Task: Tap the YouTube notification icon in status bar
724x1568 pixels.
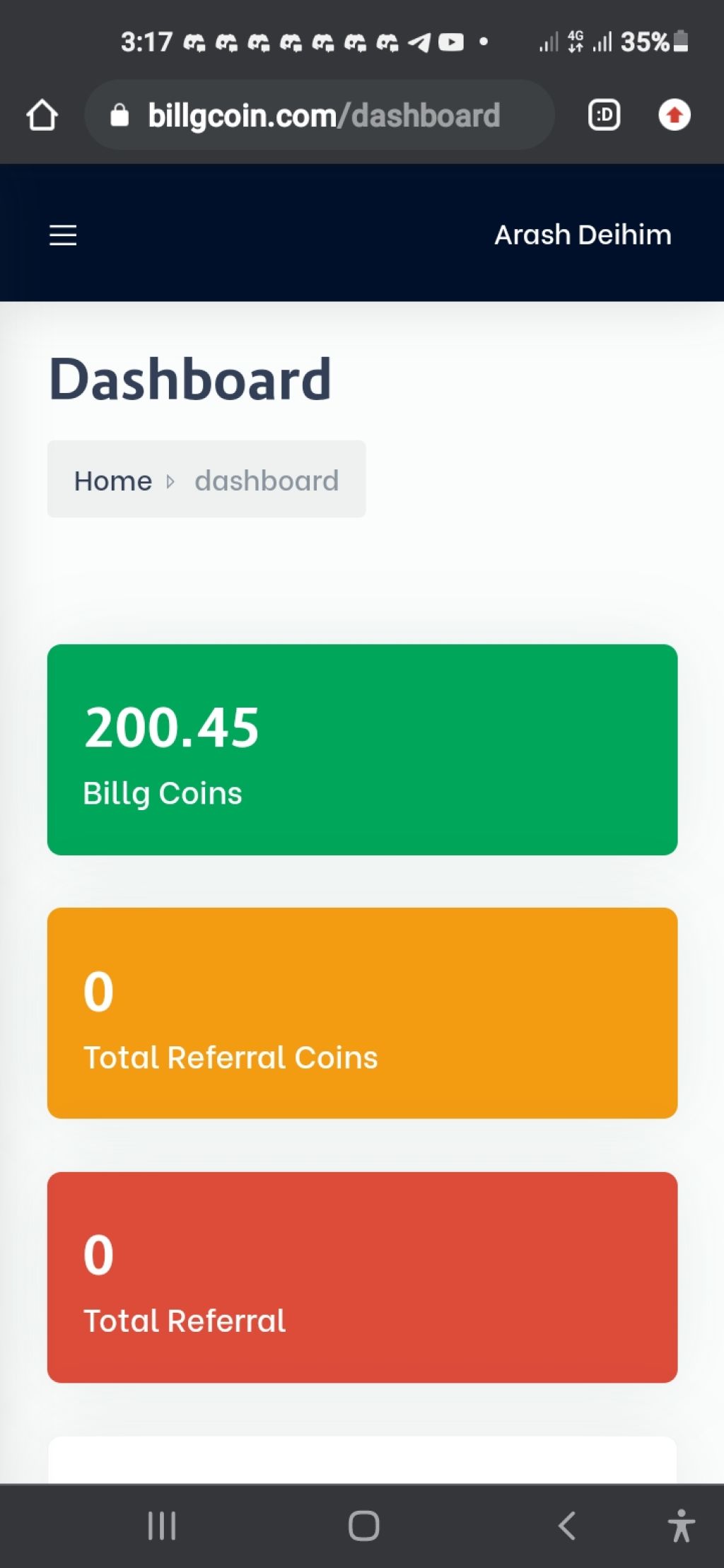Action: (x=451, y=42)
